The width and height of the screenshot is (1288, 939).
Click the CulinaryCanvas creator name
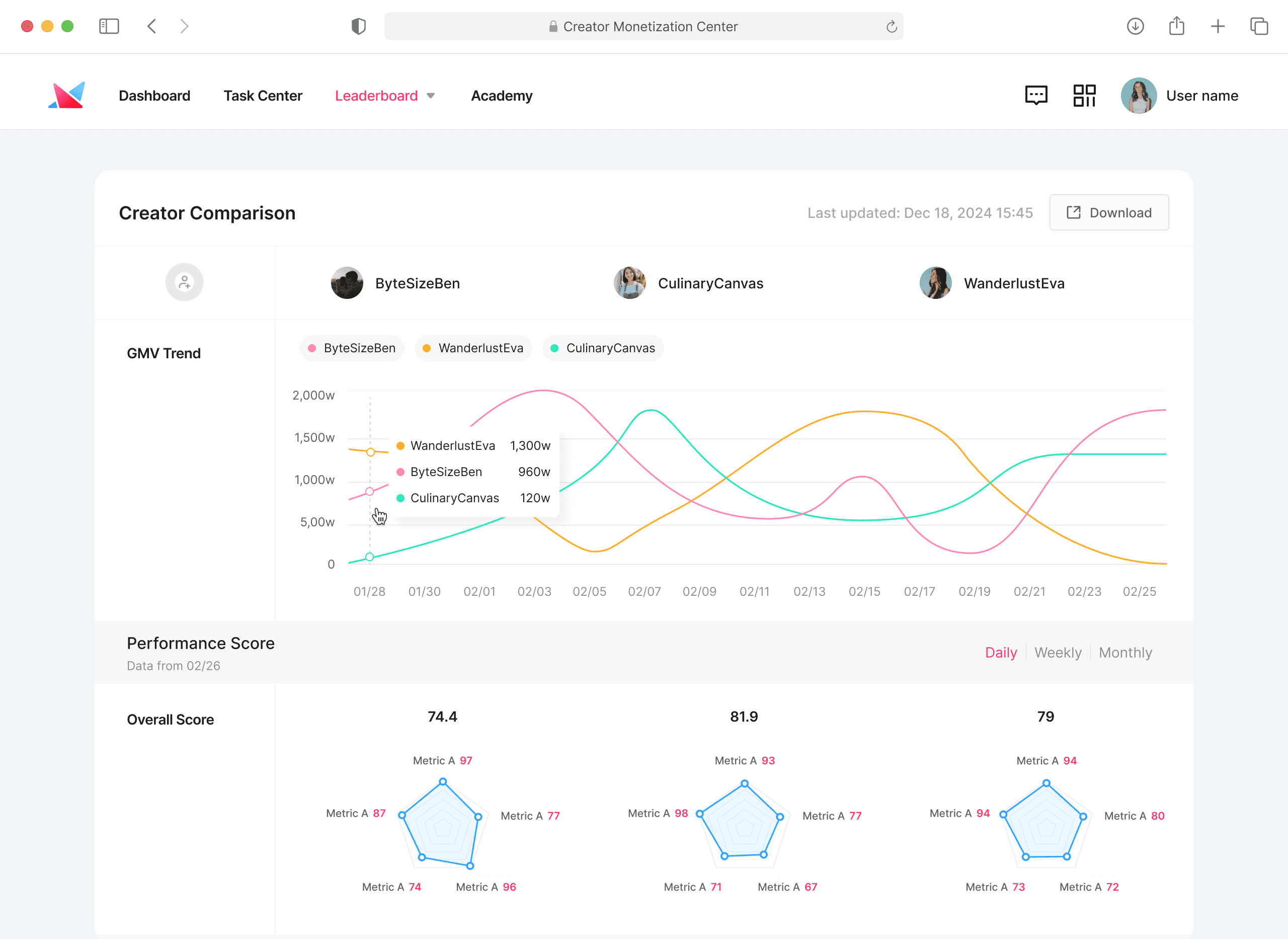coord(710,283)
